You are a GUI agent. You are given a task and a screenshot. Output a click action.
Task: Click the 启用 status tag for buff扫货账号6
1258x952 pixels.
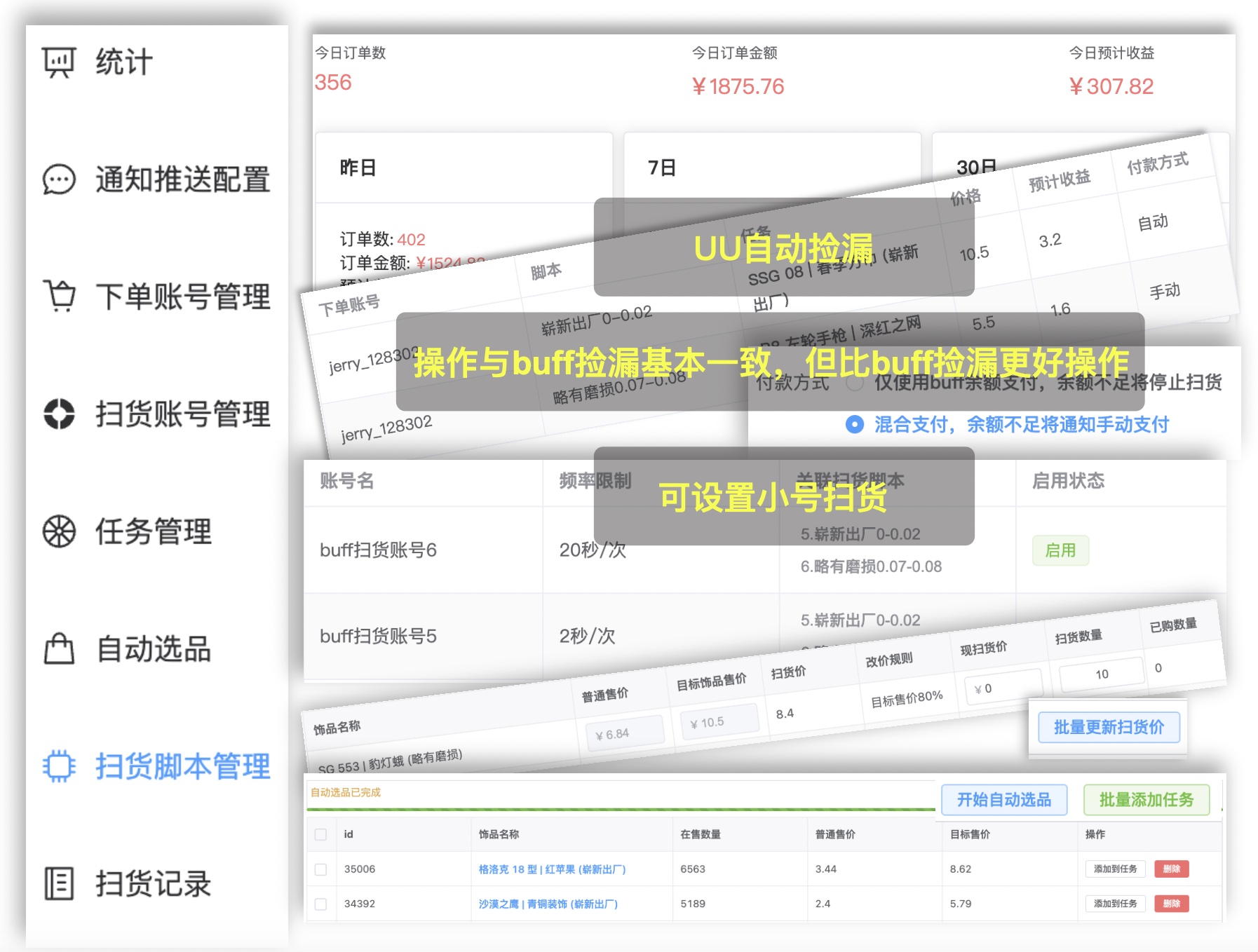tap(1060, 550)
